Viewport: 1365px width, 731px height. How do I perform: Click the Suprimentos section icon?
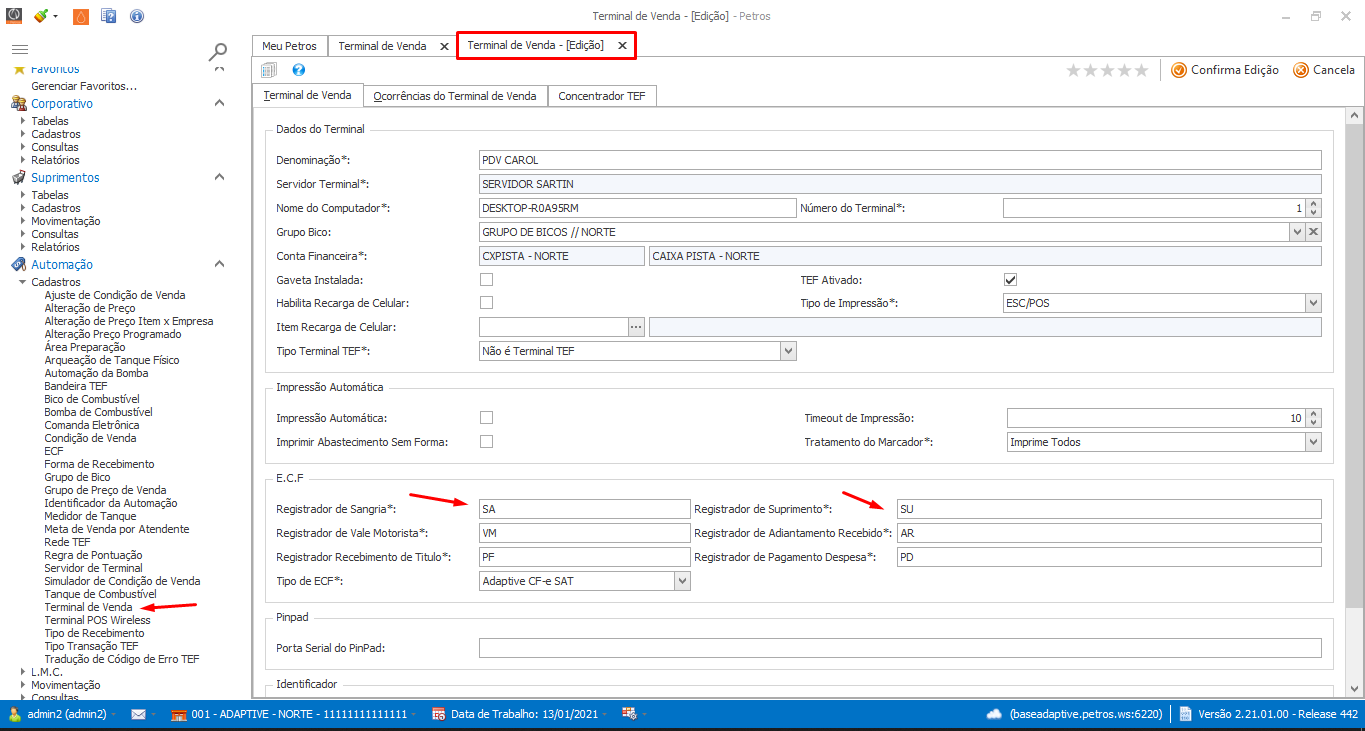pos(18,177)
